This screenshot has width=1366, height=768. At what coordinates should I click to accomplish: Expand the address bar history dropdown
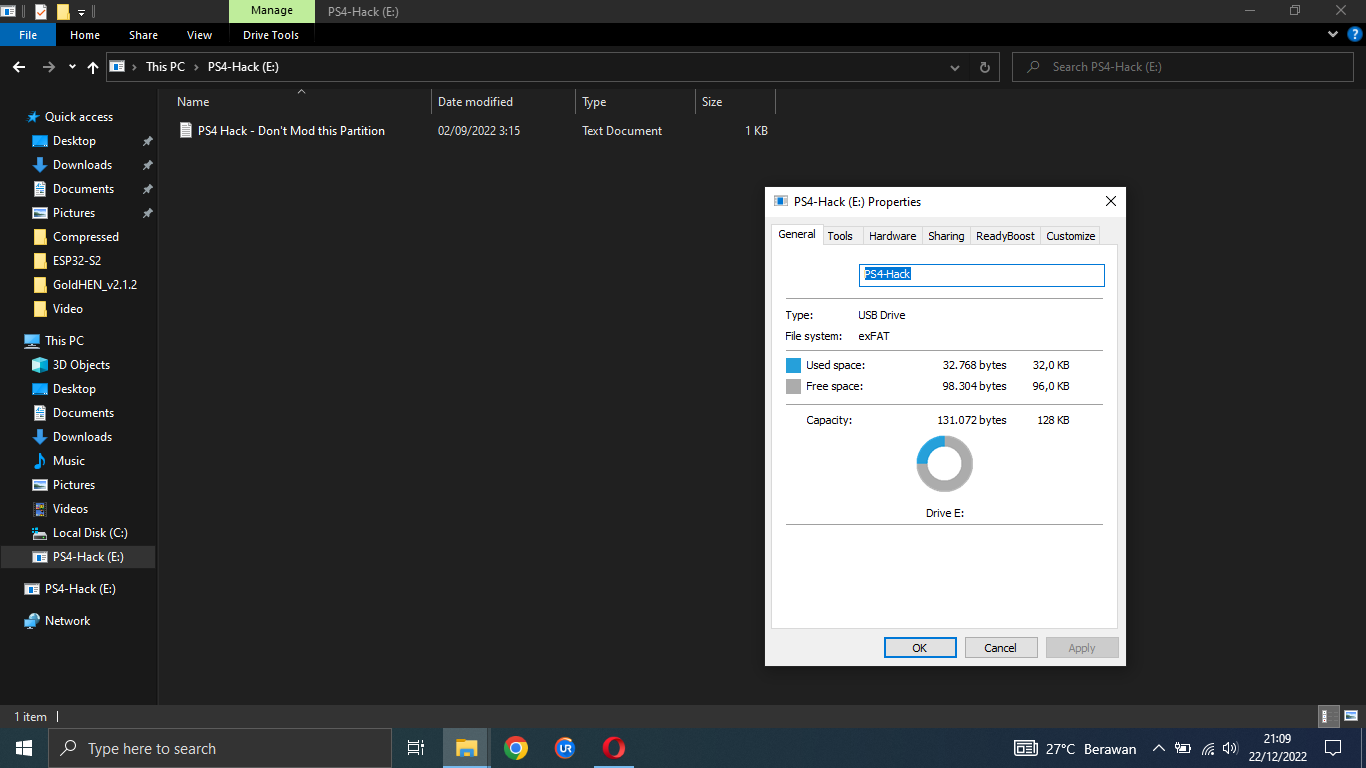tap(956, 67)
